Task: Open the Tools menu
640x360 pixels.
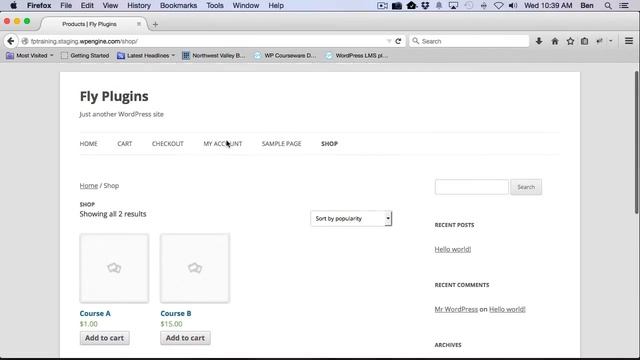Action: [215, 5]
